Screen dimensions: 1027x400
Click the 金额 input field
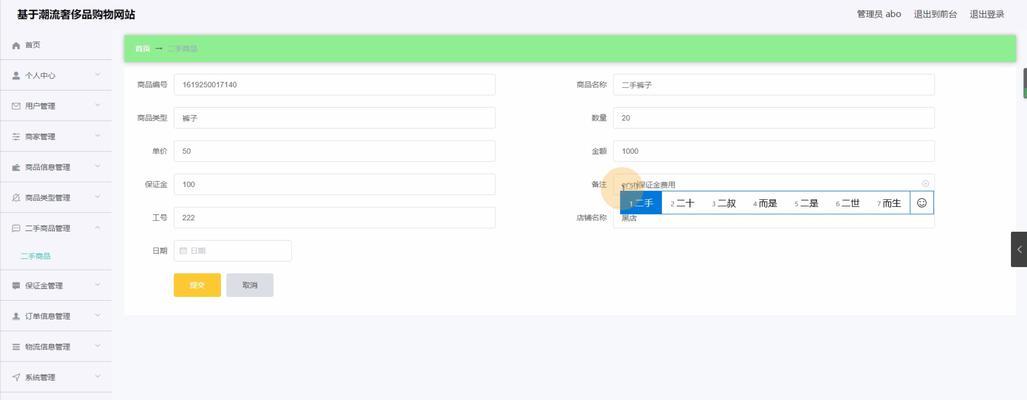[774, 151]
